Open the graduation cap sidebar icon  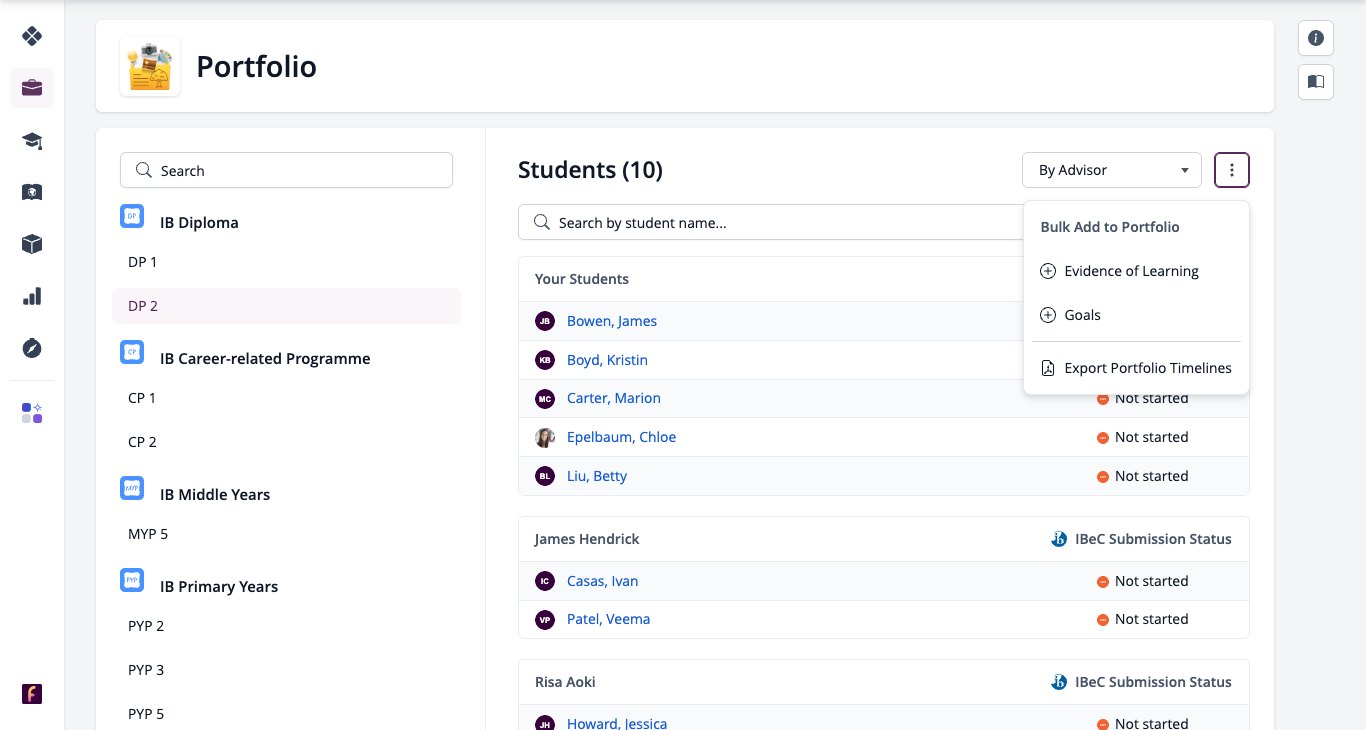pyautogui.click(x=32, y=140)
